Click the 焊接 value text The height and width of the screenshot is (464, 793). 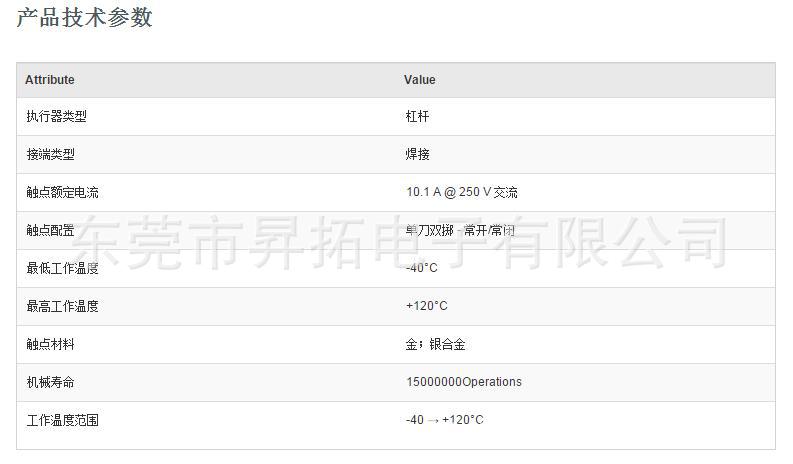417,154
